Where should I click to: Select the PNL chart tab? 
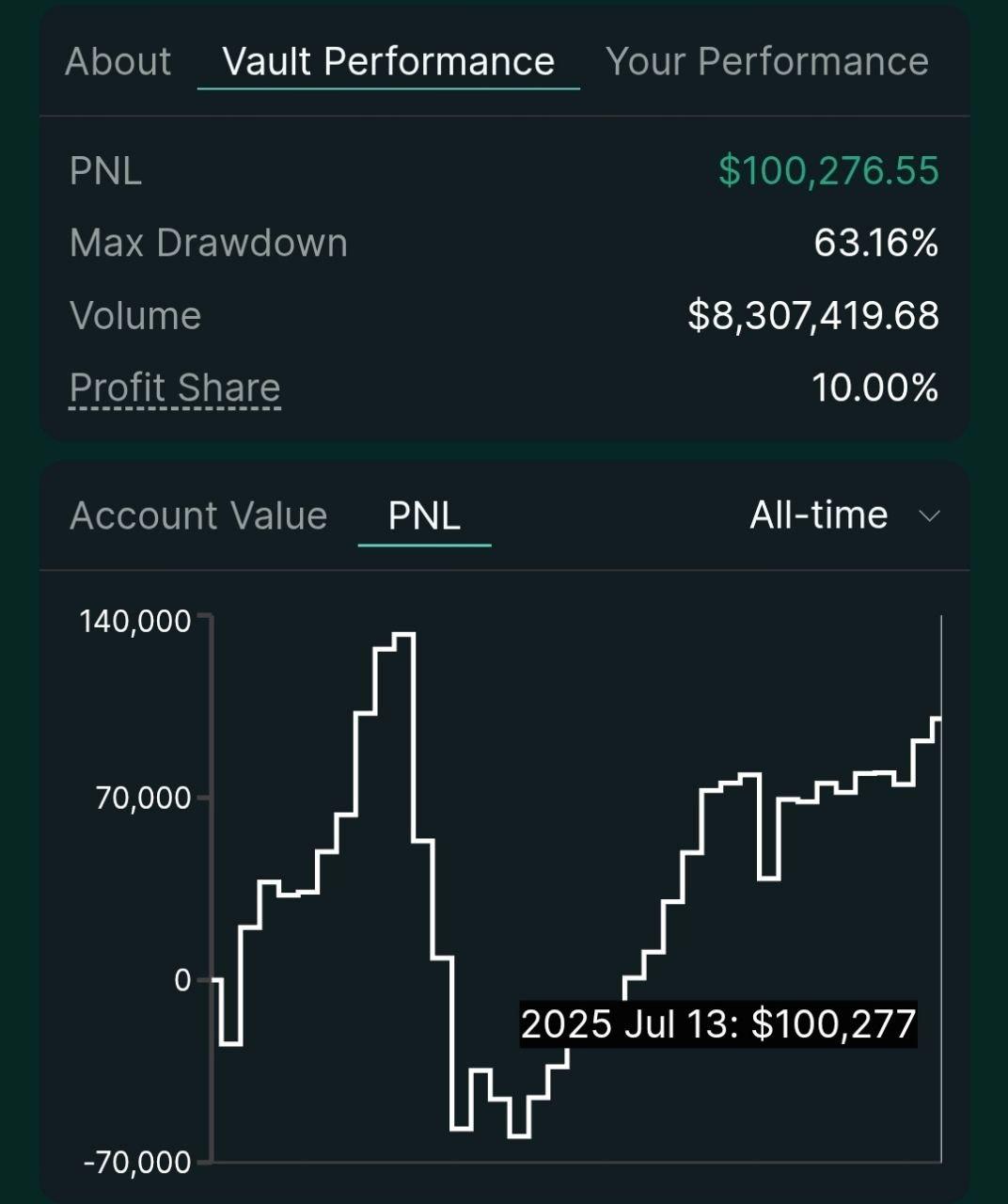pos(424,515)
